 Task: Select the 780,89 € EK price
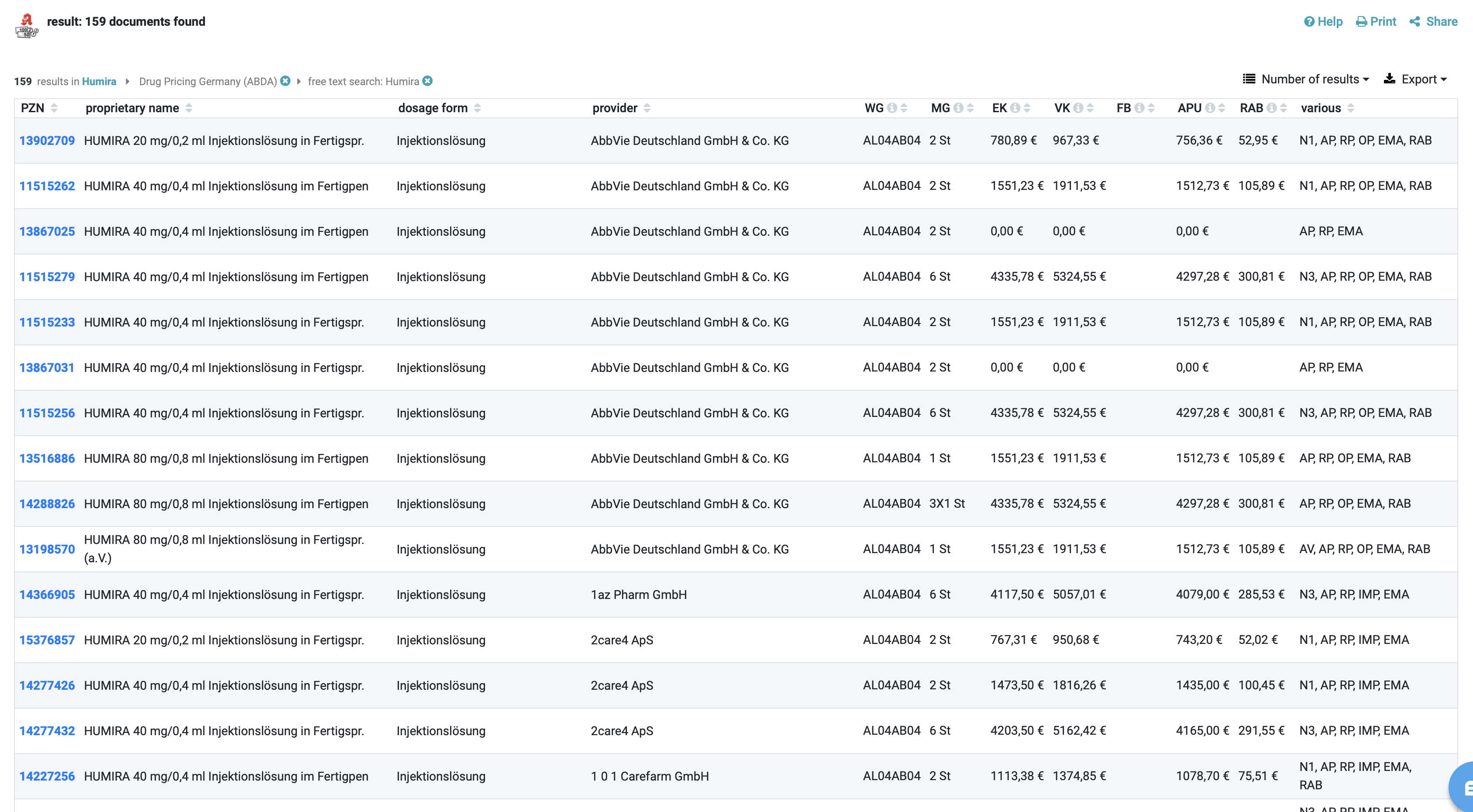(x=1013, y=141)
